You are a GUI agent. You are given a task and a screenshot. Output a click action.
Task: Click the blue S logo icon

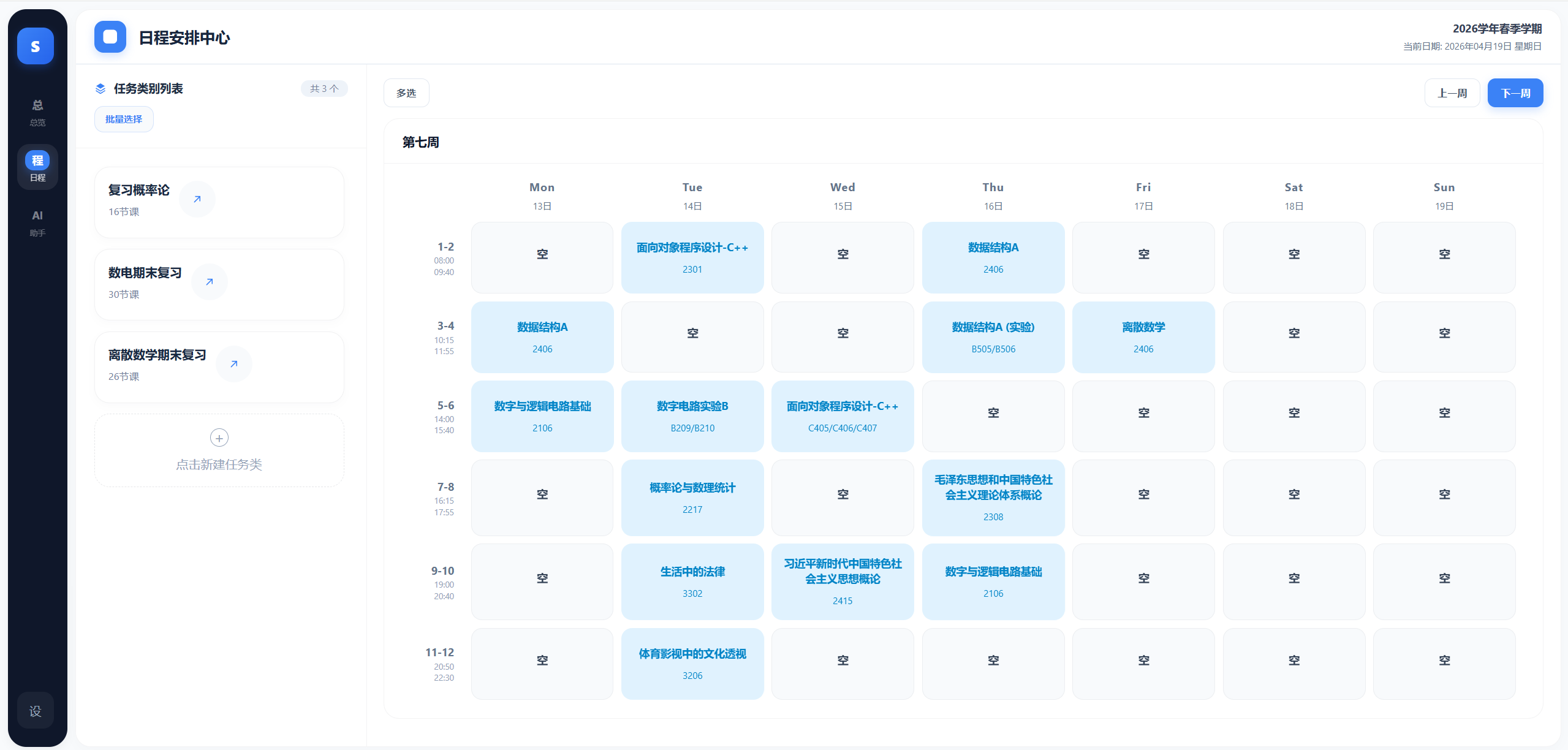click(36, 46)
